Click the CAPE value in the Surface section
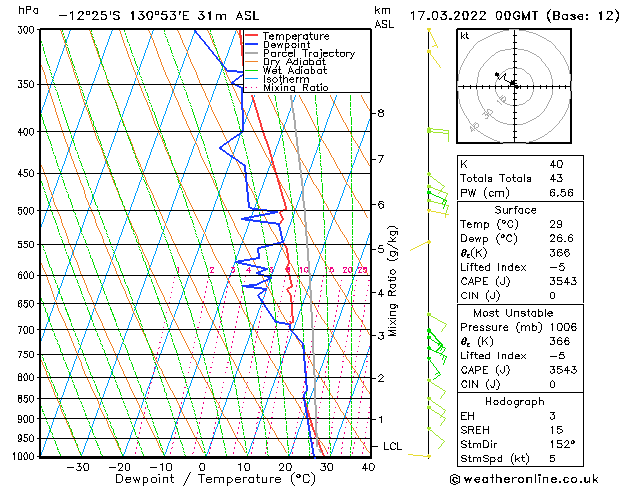This screenshot has height=486, width=629. coord(563,281)
